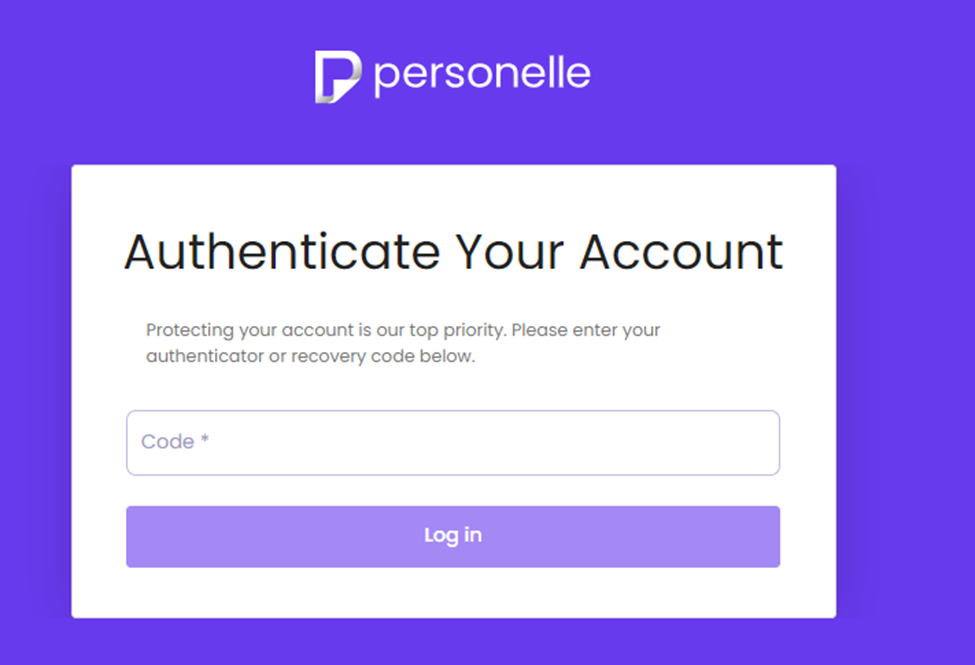Focus the Code input field
The image size is (975, 665).
pyautogui.click(x=452, y=442)
